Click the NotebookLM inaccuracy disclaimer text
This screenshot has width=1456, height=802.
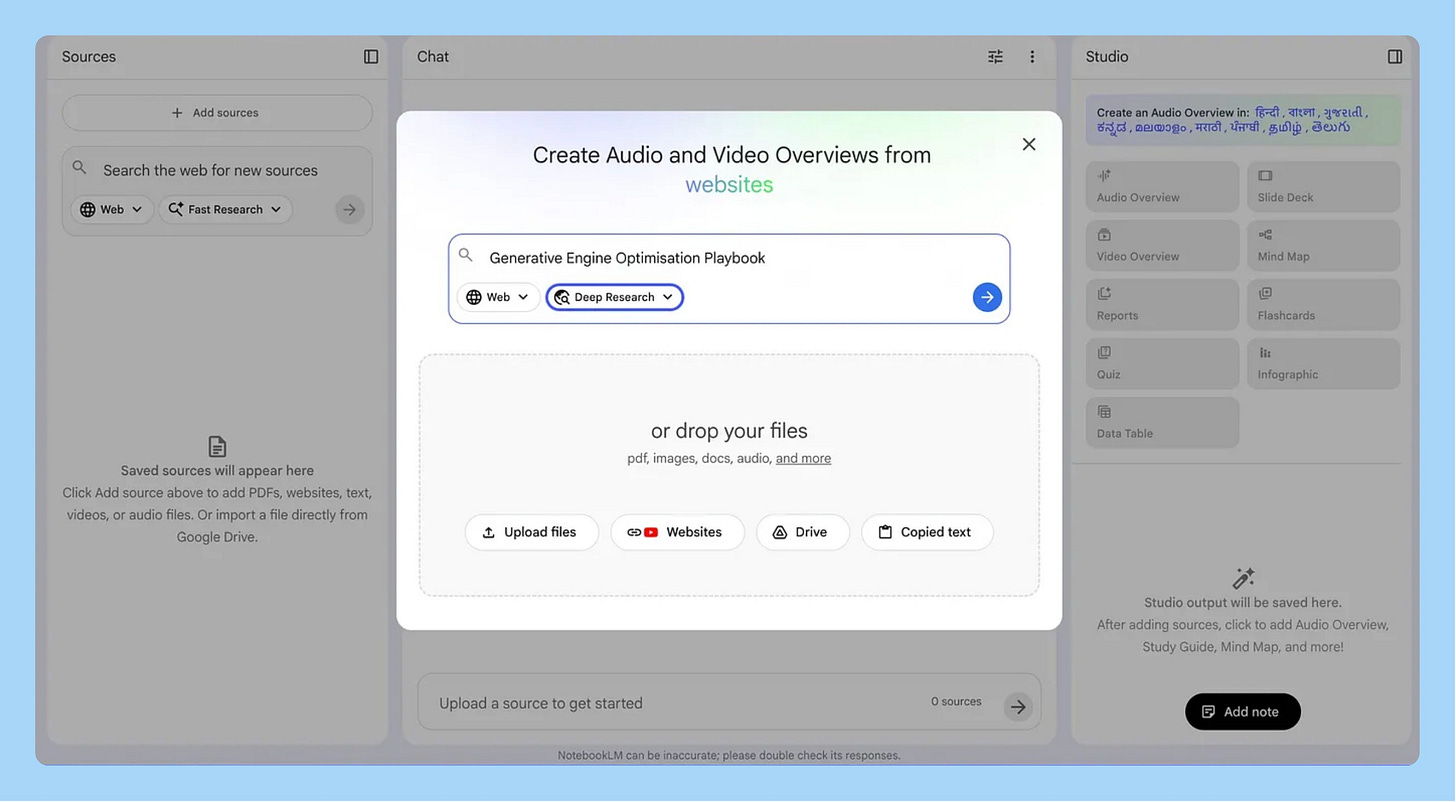coord(729,755)
